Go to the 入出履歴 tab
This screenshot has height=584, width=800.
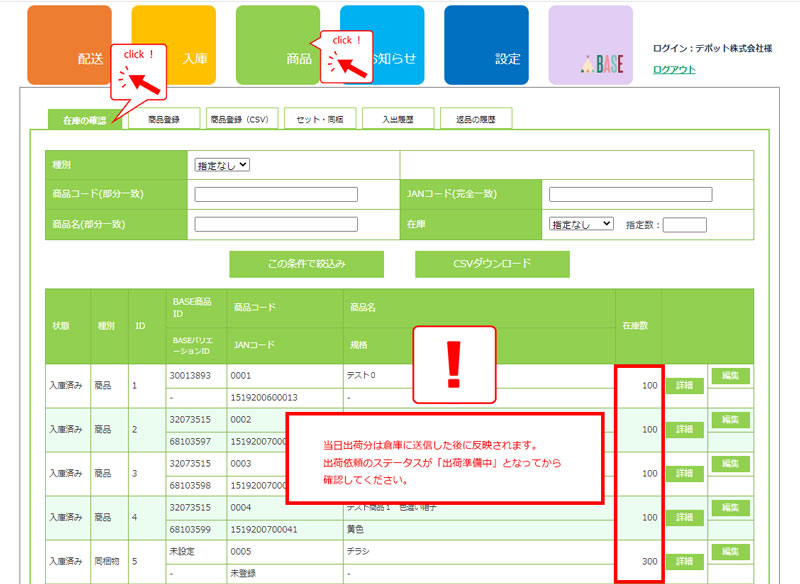pyautogui.click(x=397, y=119)
